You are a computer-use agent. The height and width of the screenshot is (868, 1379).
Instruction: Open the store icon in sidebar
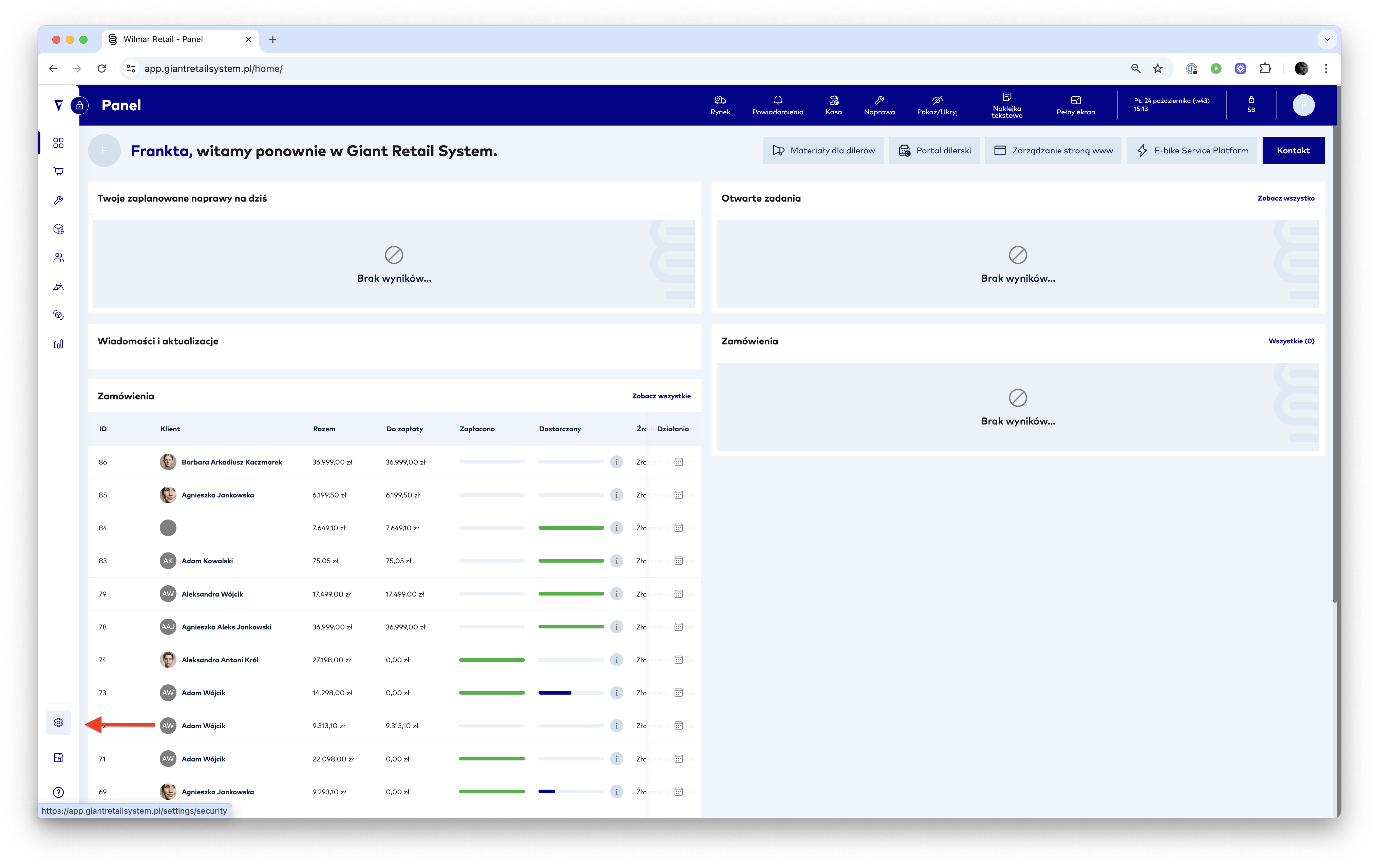tap(58, 757)
